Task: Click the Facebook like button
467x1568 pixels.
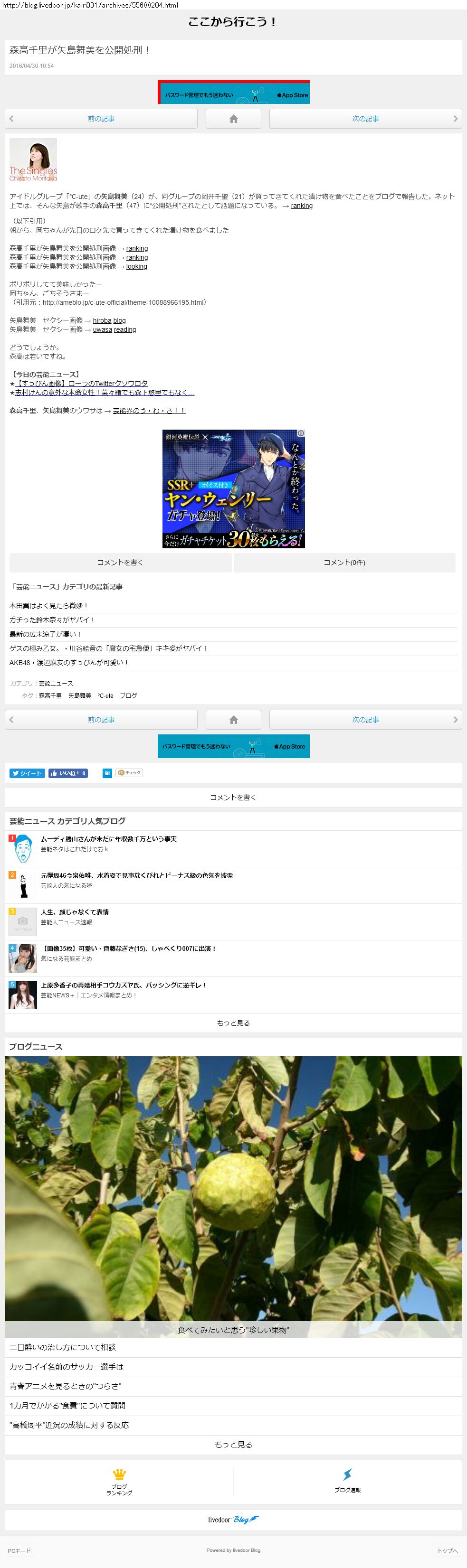Action: (68, 773)
